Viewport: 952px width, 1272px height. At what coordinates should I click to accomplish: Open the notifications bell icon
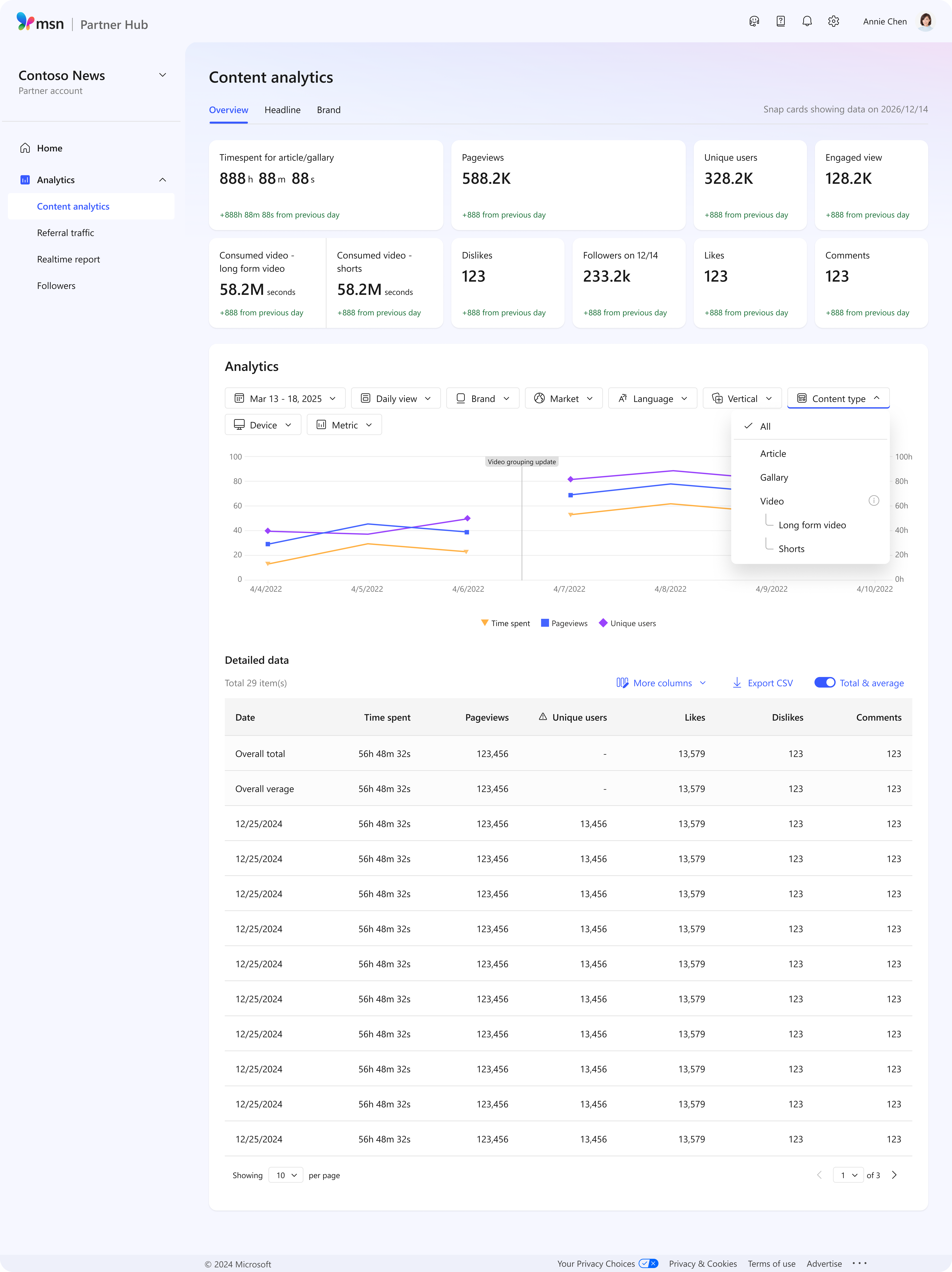pyautogui.click(x=807, y=21)
